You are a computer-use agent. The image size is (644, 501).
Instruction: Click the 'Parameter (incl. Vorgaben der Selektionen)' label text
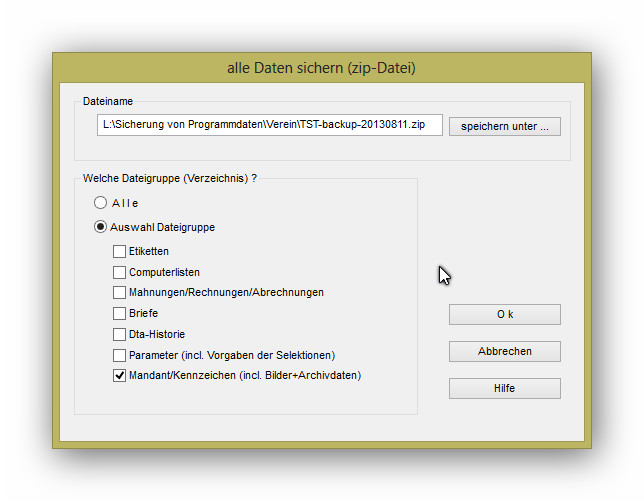pos(231,355)
